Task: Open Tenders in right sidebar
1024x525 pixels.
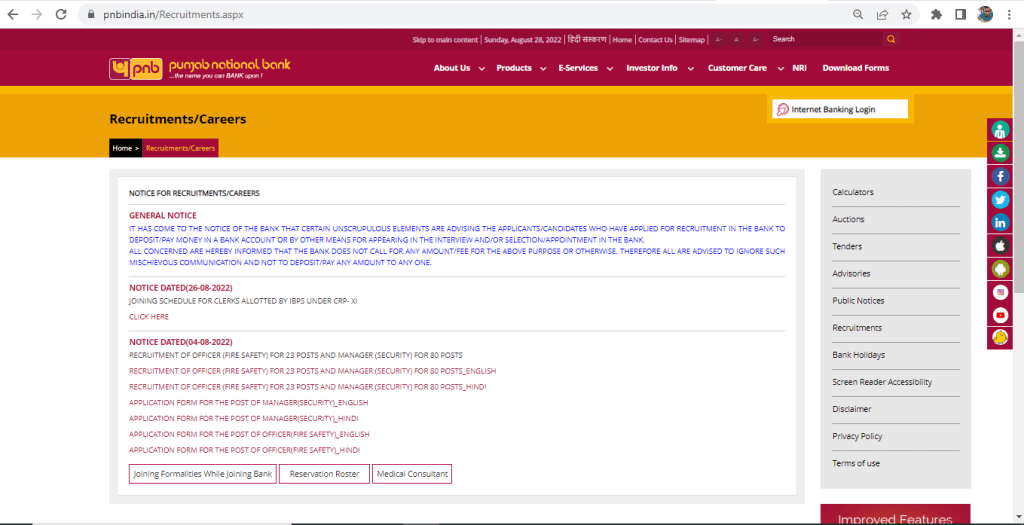Action: click(847, 246)
